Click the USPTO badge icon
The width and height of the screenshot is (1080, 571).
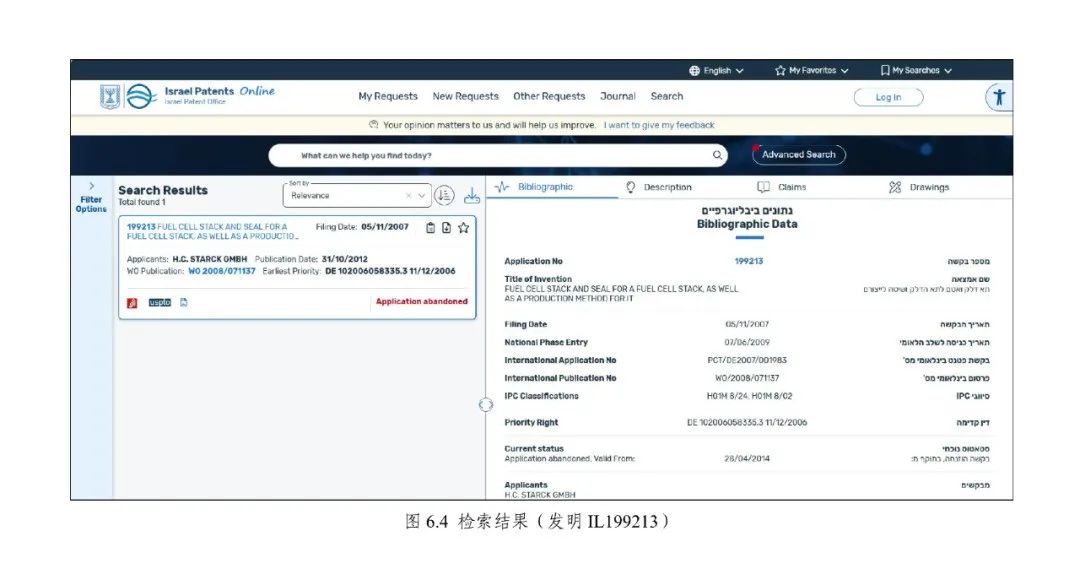coord(160,302)
